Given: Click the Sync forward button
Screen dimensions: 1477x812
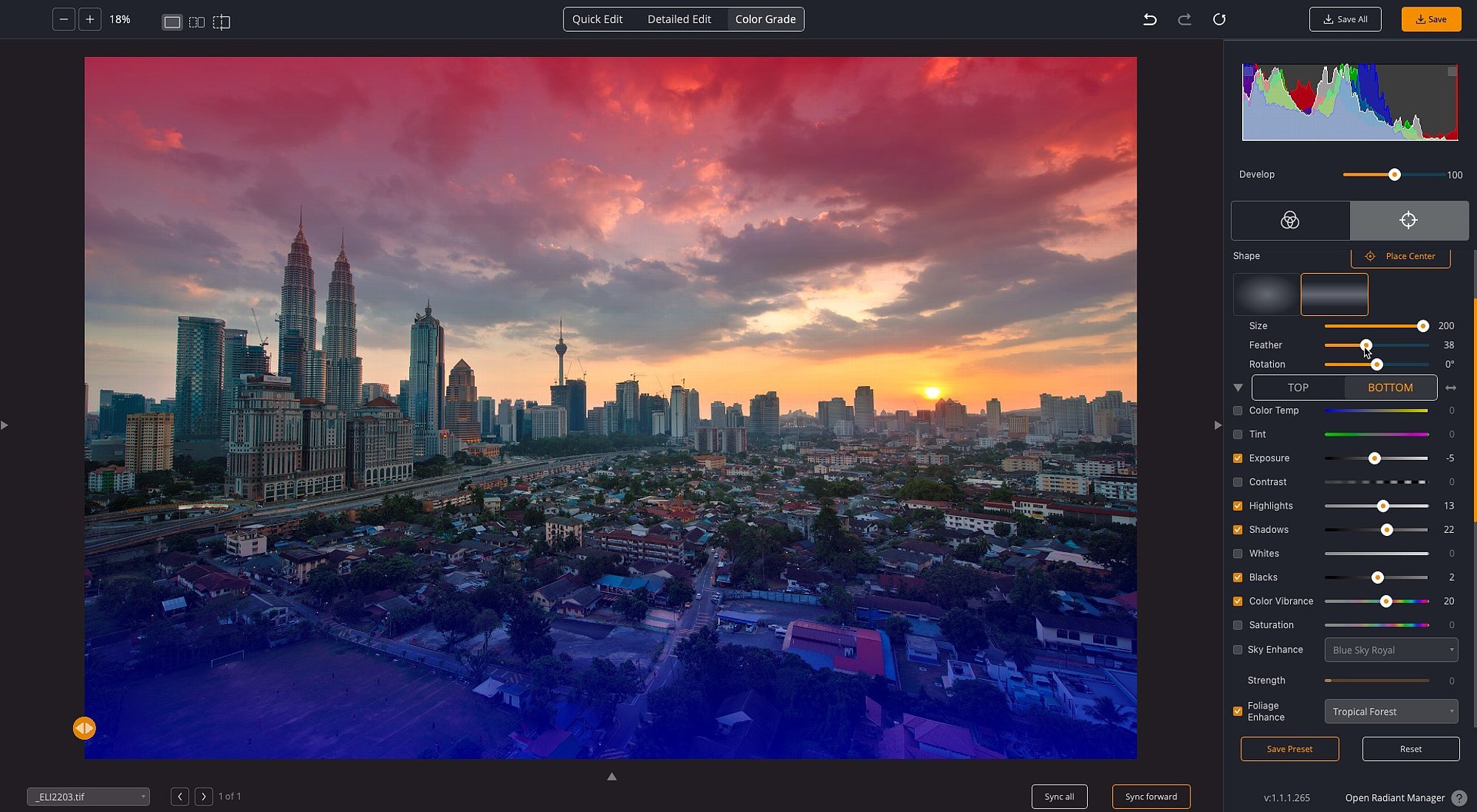Looking at the screenshot, I should tap(1151, 796).
